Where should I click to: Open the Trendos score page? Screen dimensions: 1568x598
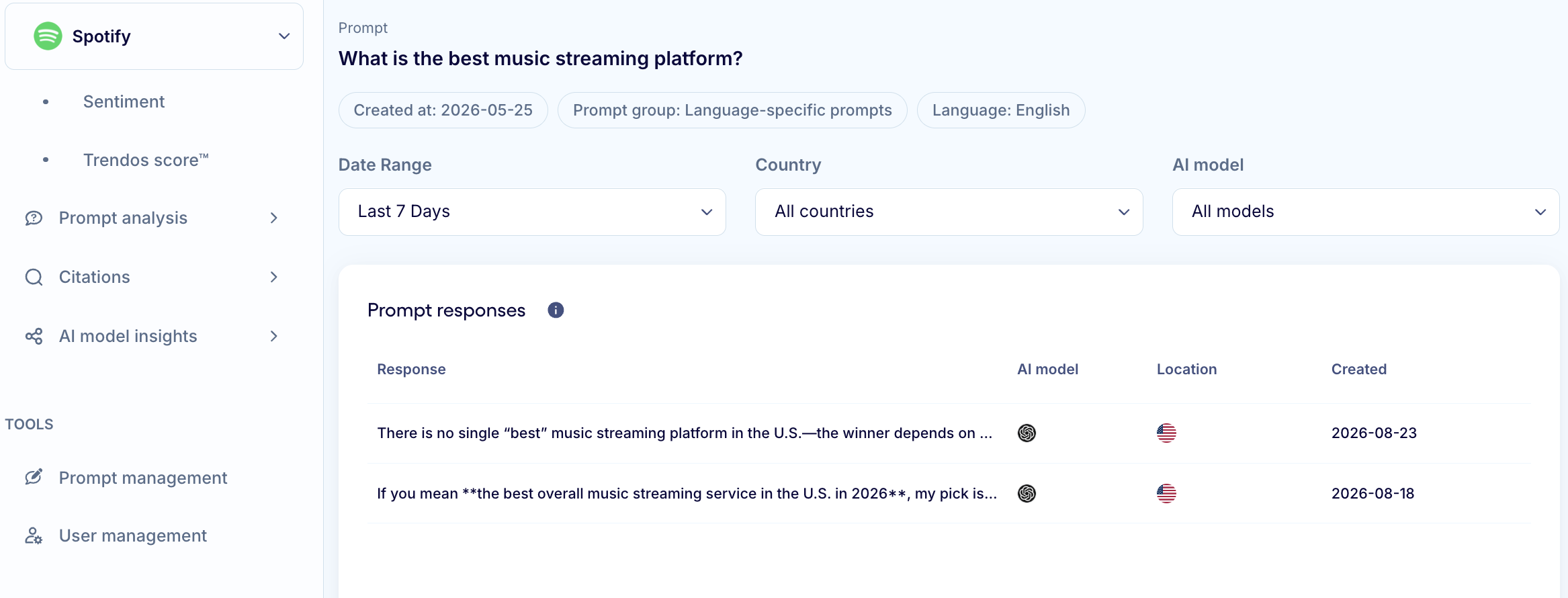[x=146, y=160]
